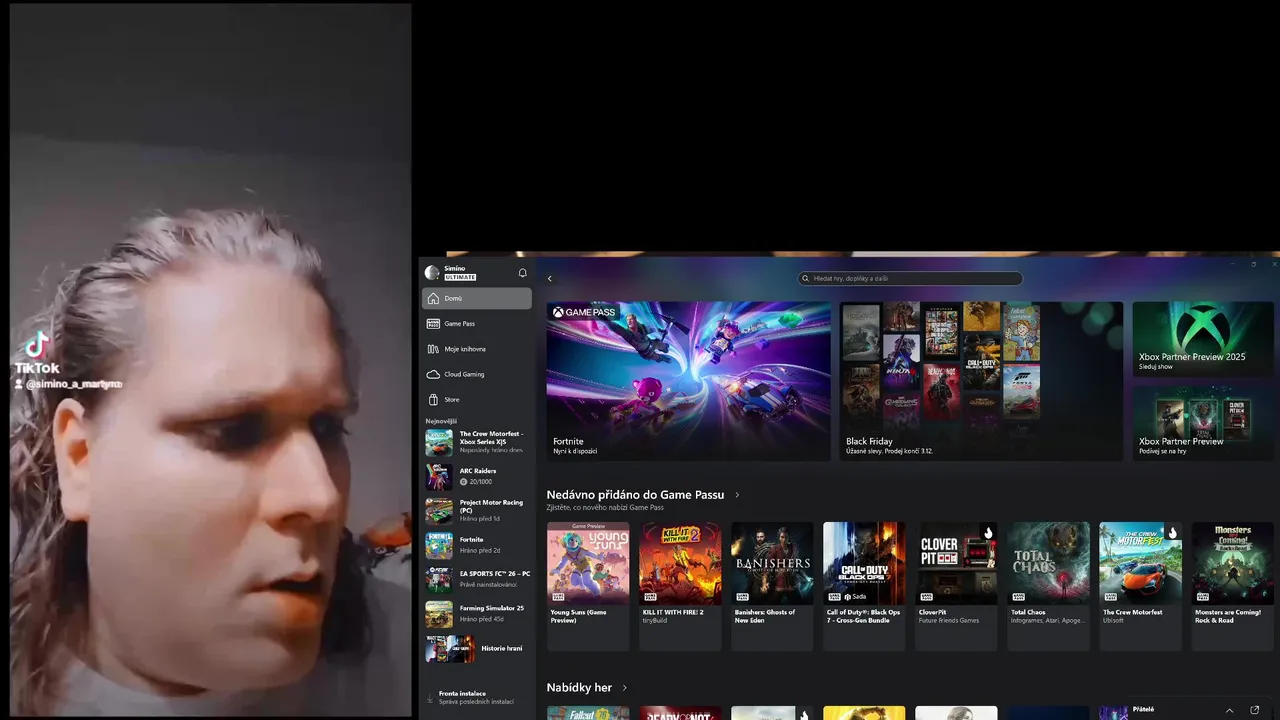Click 'EA SPORTS FC 26 – PC' title
Screen dimensions: 1280x720
click(x=495, y=574)
